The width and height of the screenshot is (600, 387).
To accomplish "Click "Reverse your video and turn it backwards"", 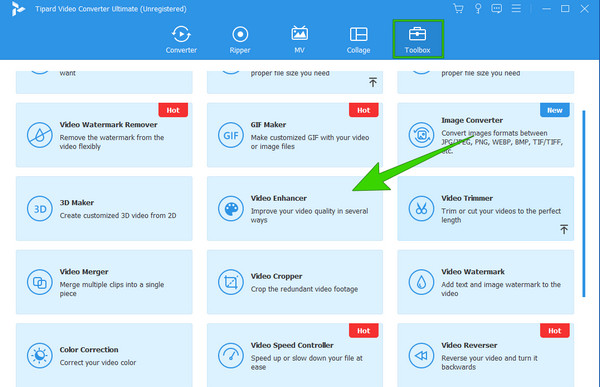I will (x=489, y=363).
